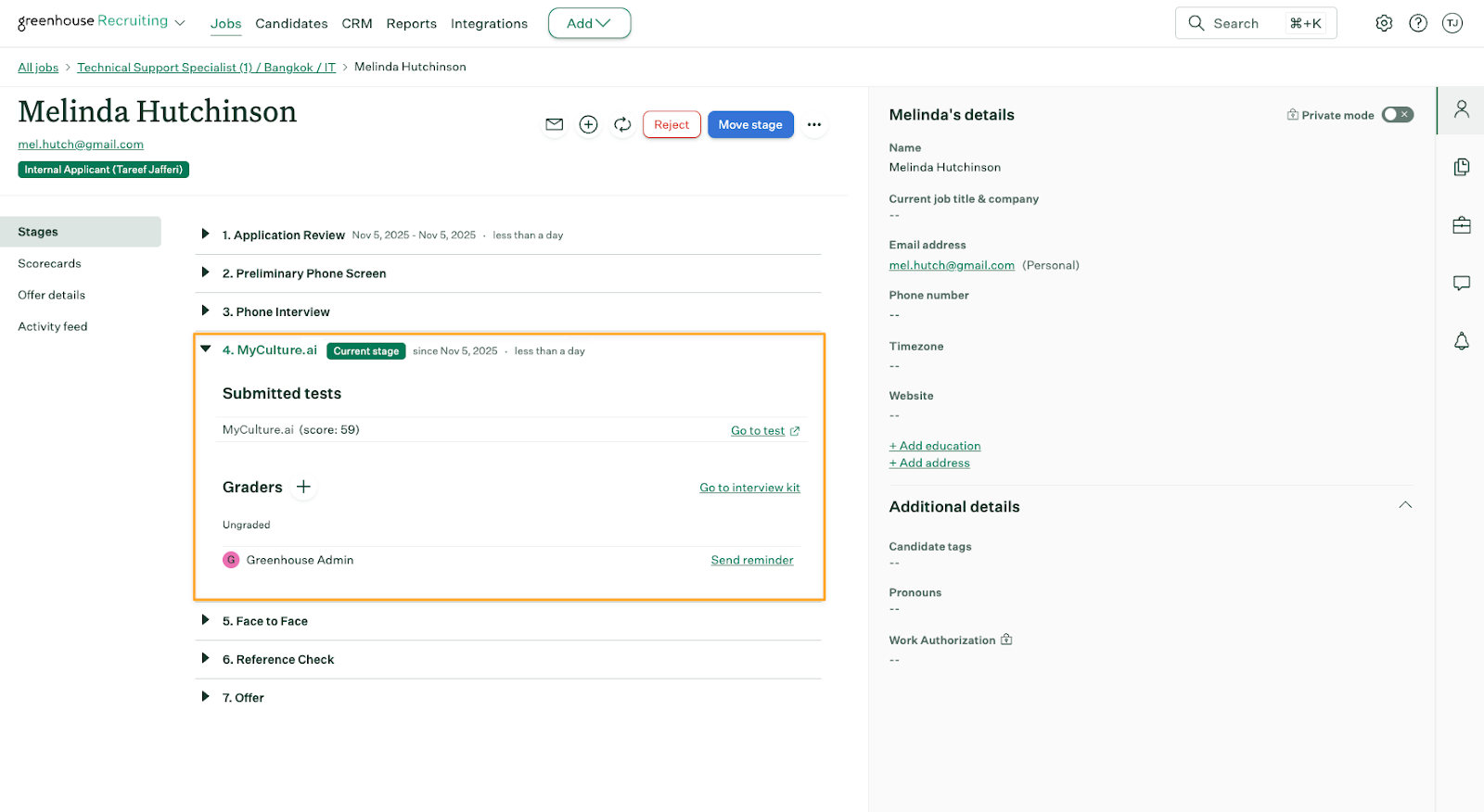Screen dimensions: 1484x812
Task: Click the circular arrows transfer icon
Action: 622,124
